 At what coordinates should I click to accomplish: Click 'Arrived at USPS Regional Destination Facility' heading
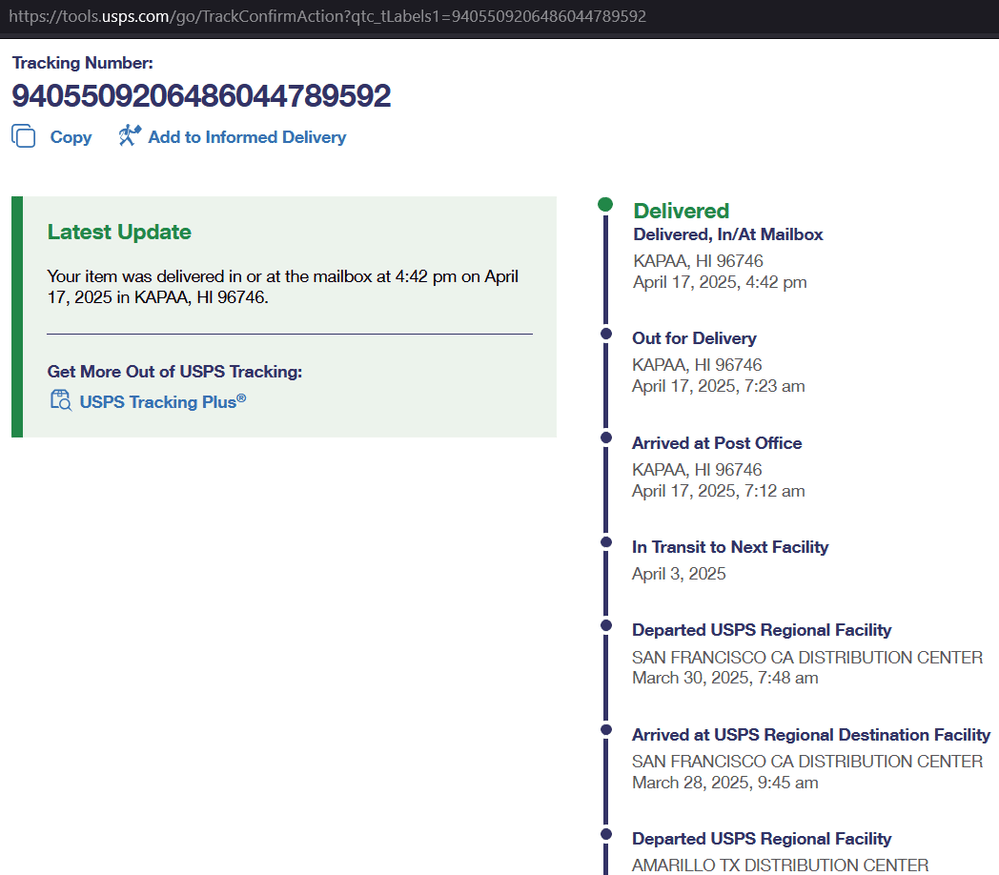click(x=811, y=735)
